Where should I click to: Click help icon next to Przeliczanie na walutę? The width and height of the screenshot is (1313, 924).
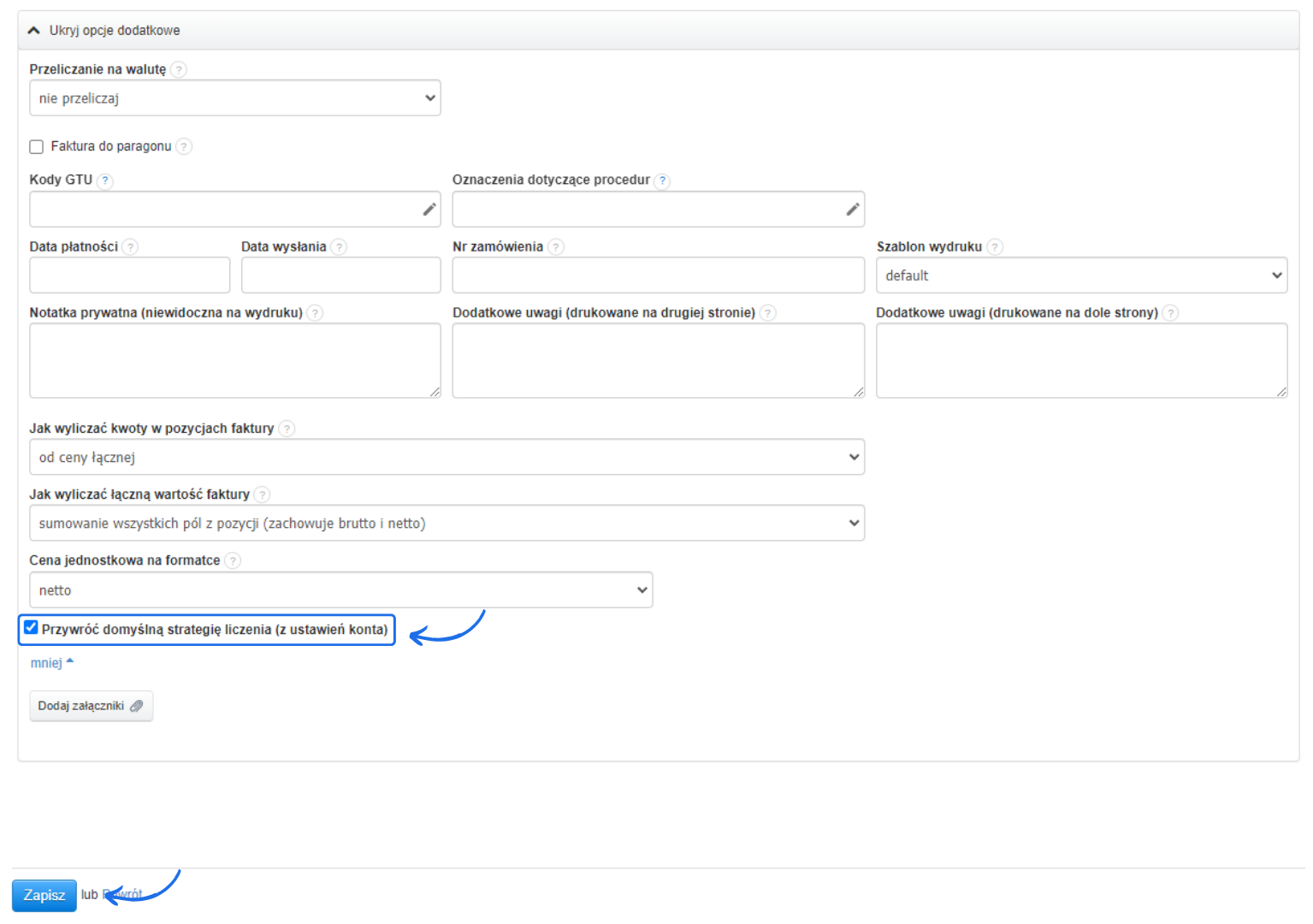(179, 70)
